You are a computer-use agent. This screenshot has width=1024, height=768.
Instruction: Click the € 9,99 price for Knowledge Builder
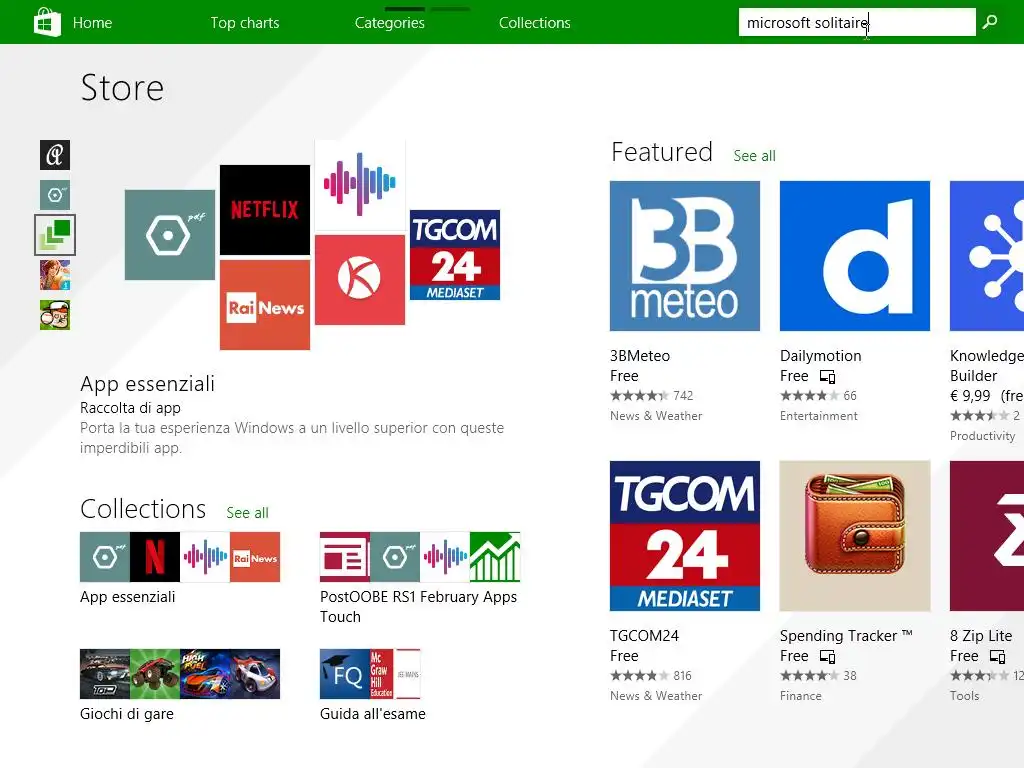point(971,396)
